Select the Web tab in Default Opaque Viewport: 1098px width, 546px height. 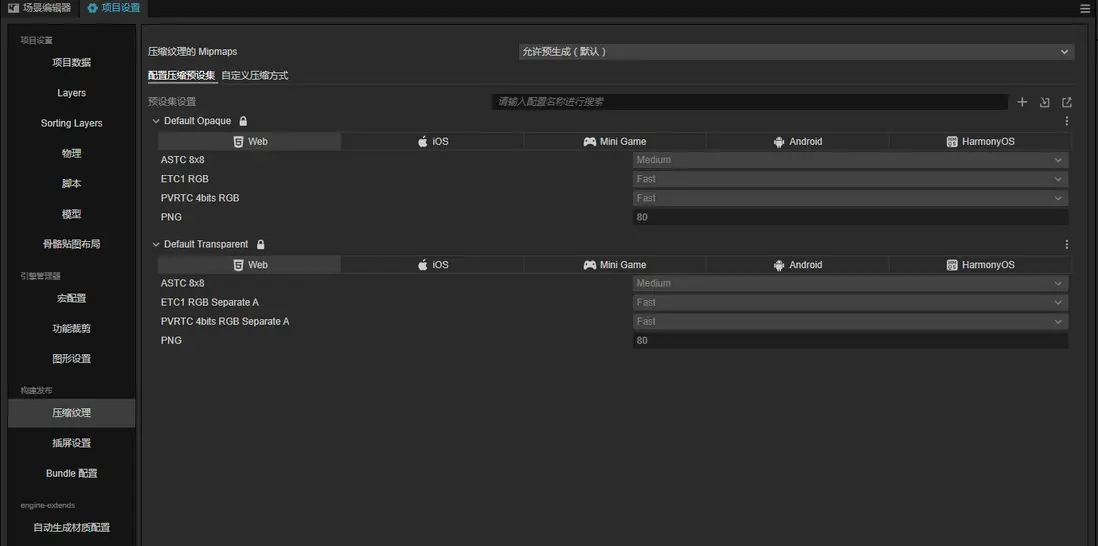click(249, 141)
